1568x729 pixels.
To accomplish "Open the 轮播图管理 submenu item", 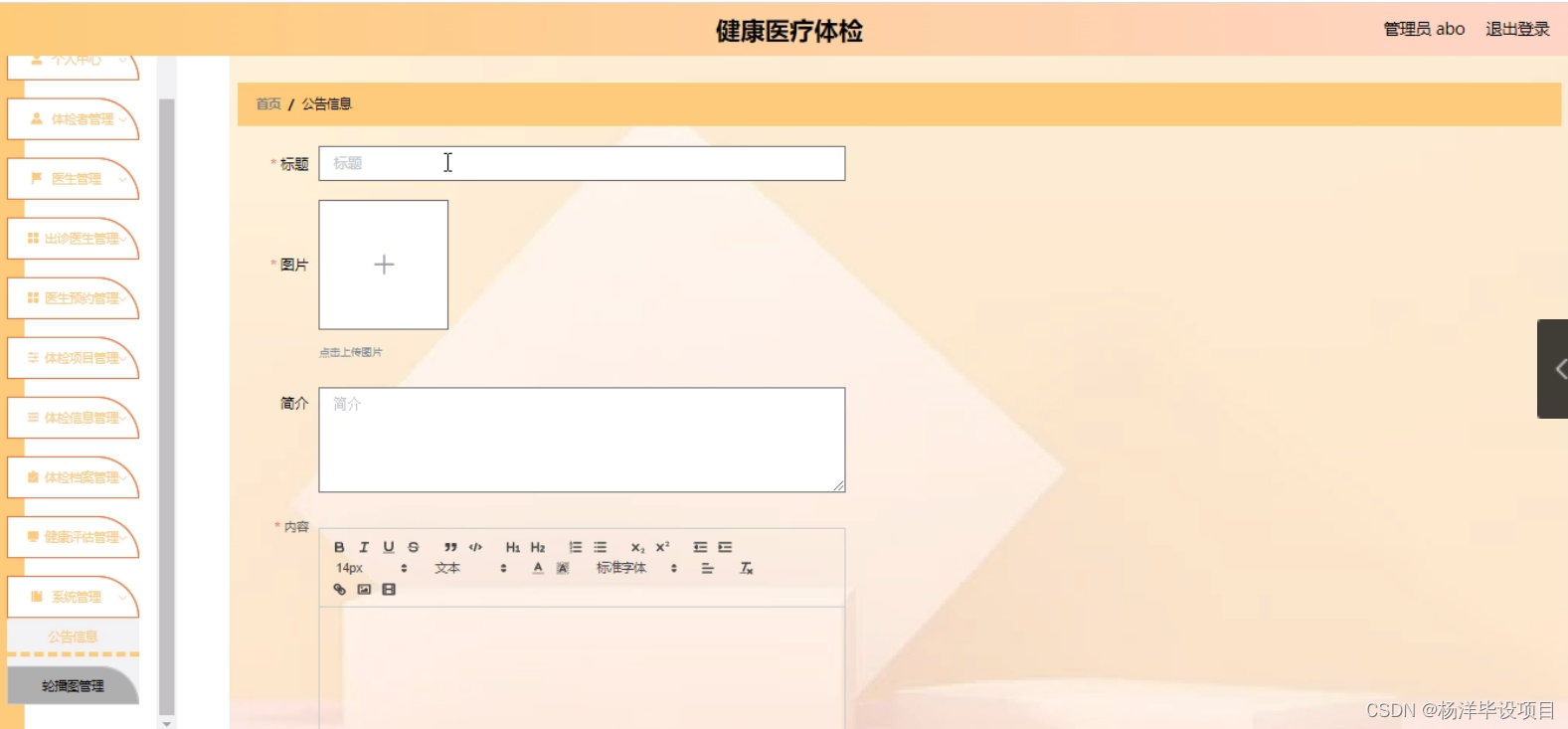I will click(x=73, y=685).
